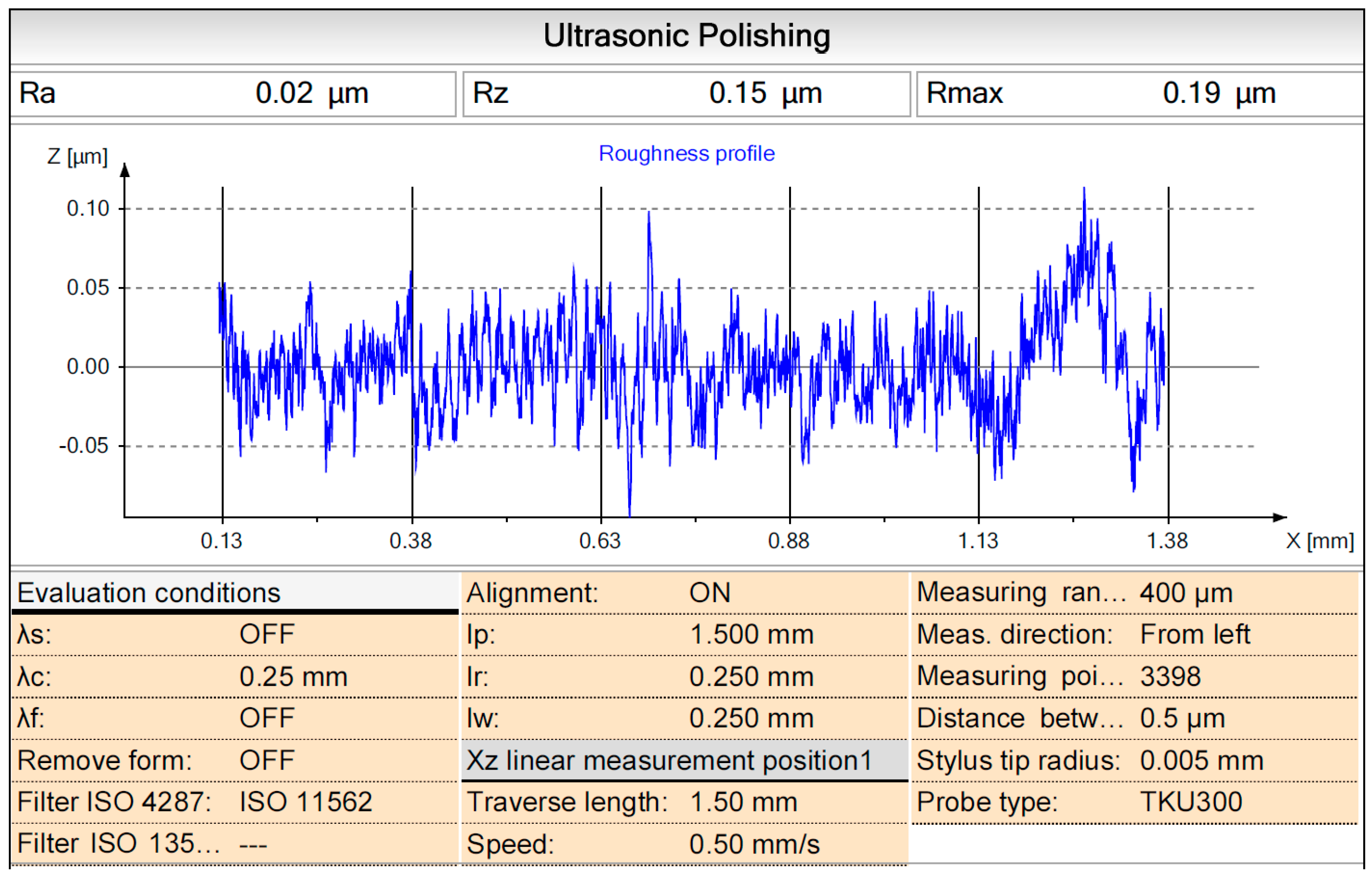Click the Speed 0.50 mm/s field
Screen dimensions: 1372x879
click(x=754, y=844)
